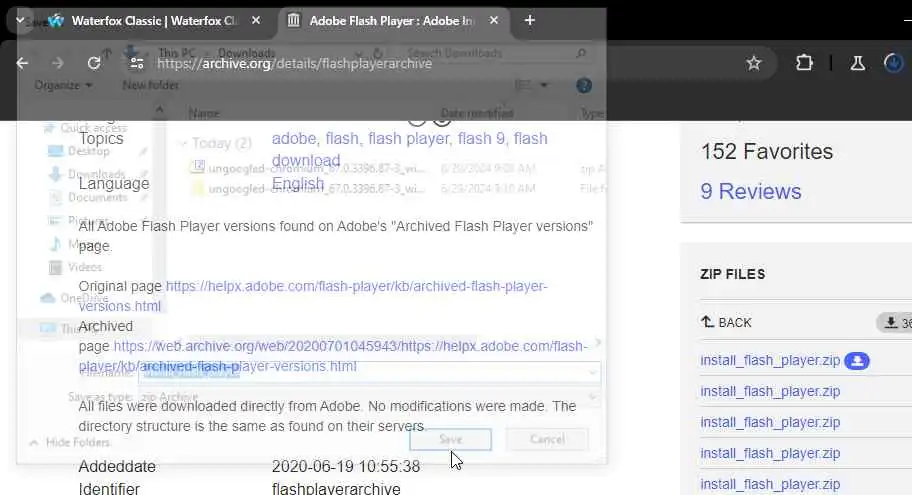
Task: Select OneDrive in the dialog sidebar
Action: (74, 298)
